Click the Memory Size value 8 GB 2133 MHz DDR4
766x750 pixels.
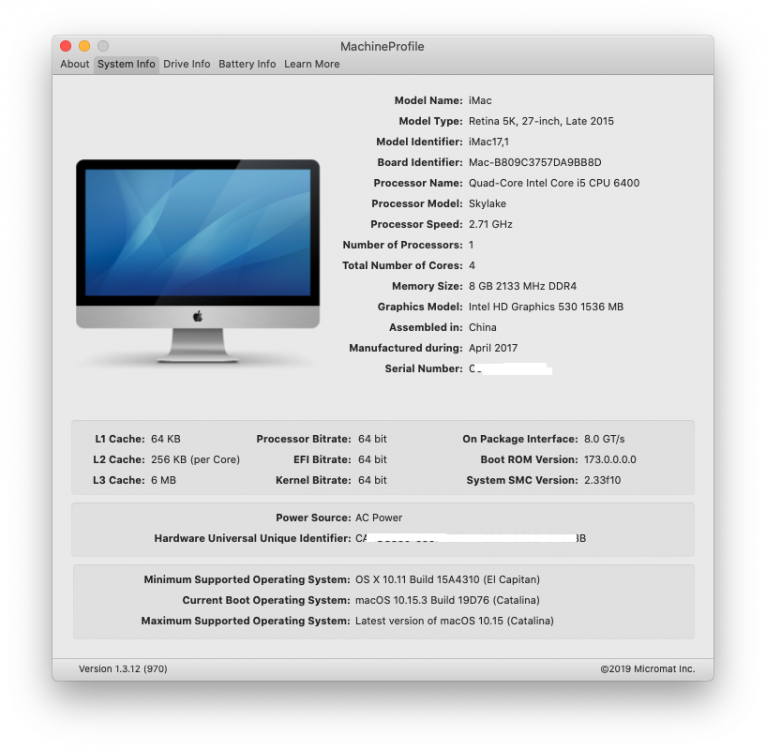pos(523,286)
